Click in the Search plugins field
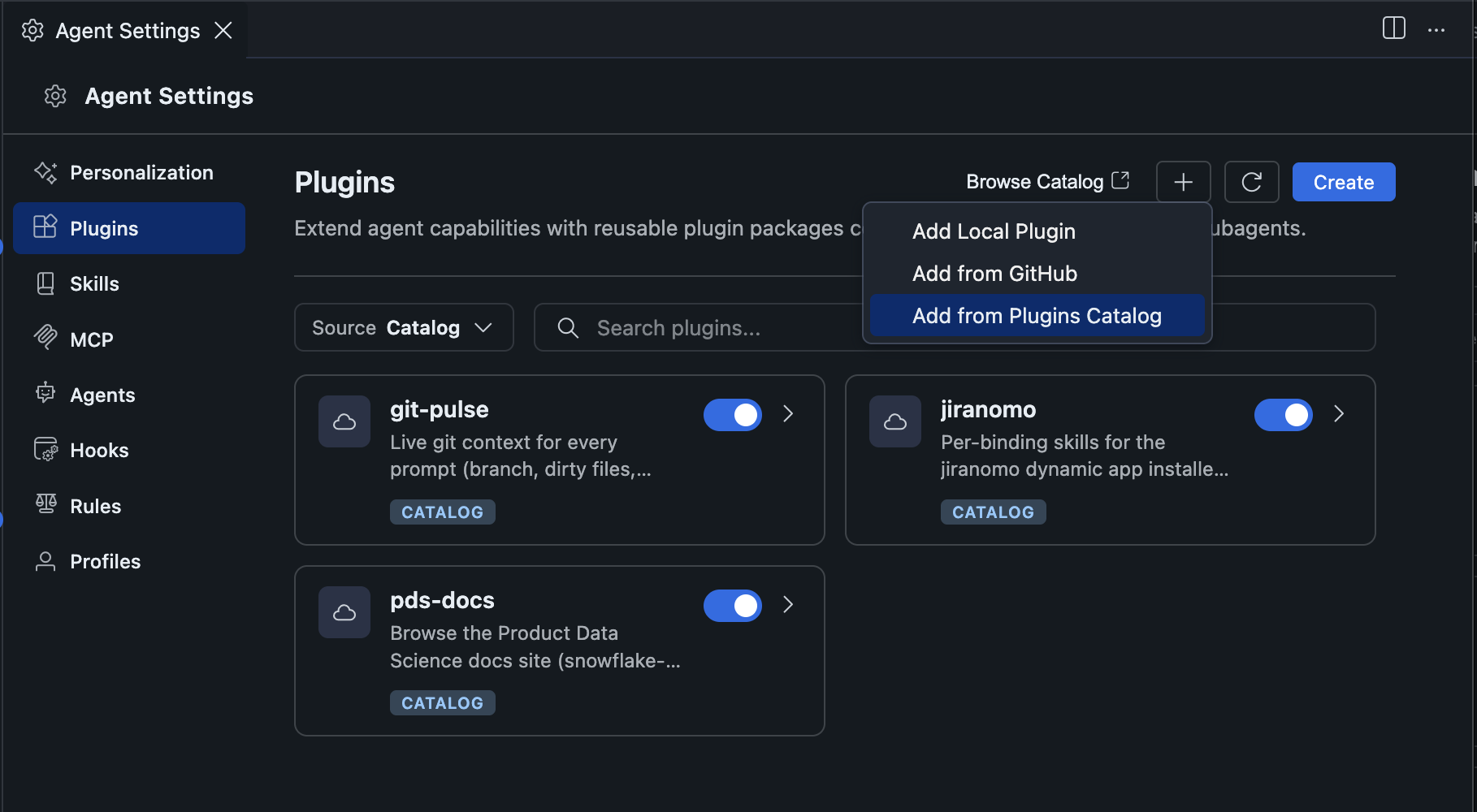 click(955, 327)
